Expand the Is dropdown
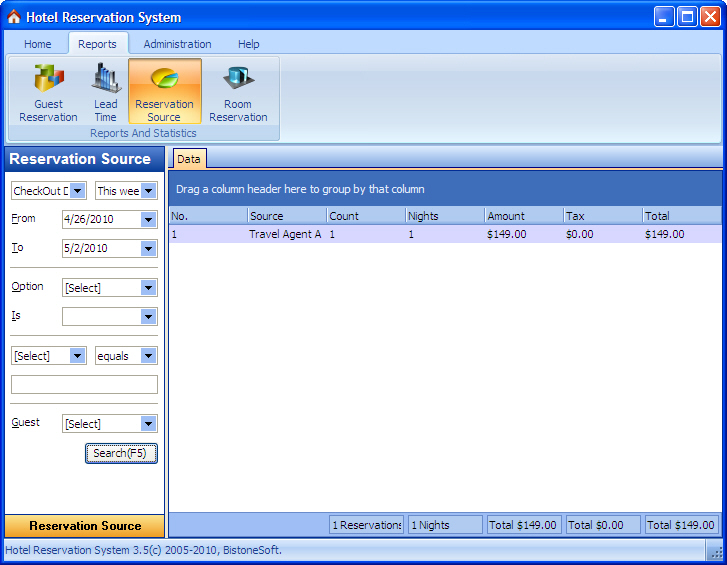Screen dimensions: 727x565 (x=148, y=317)
